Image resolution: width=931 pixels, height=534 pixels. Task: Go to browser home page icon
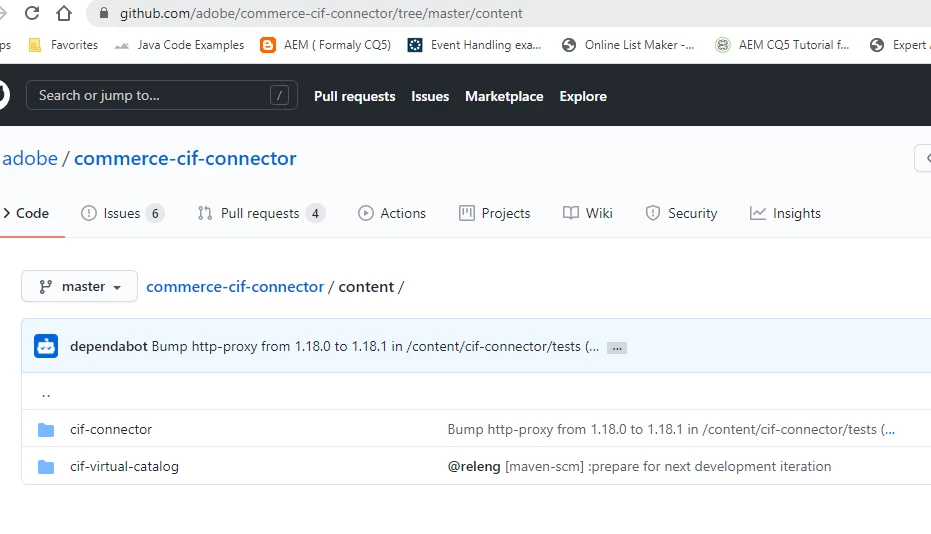pos(64,12)
